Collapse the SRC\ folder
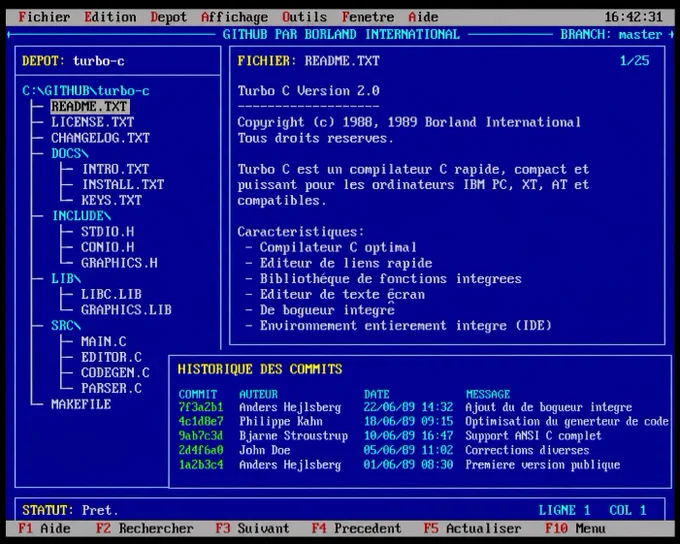The width and height of the screenshot is (680, 544). coord(66,325)
